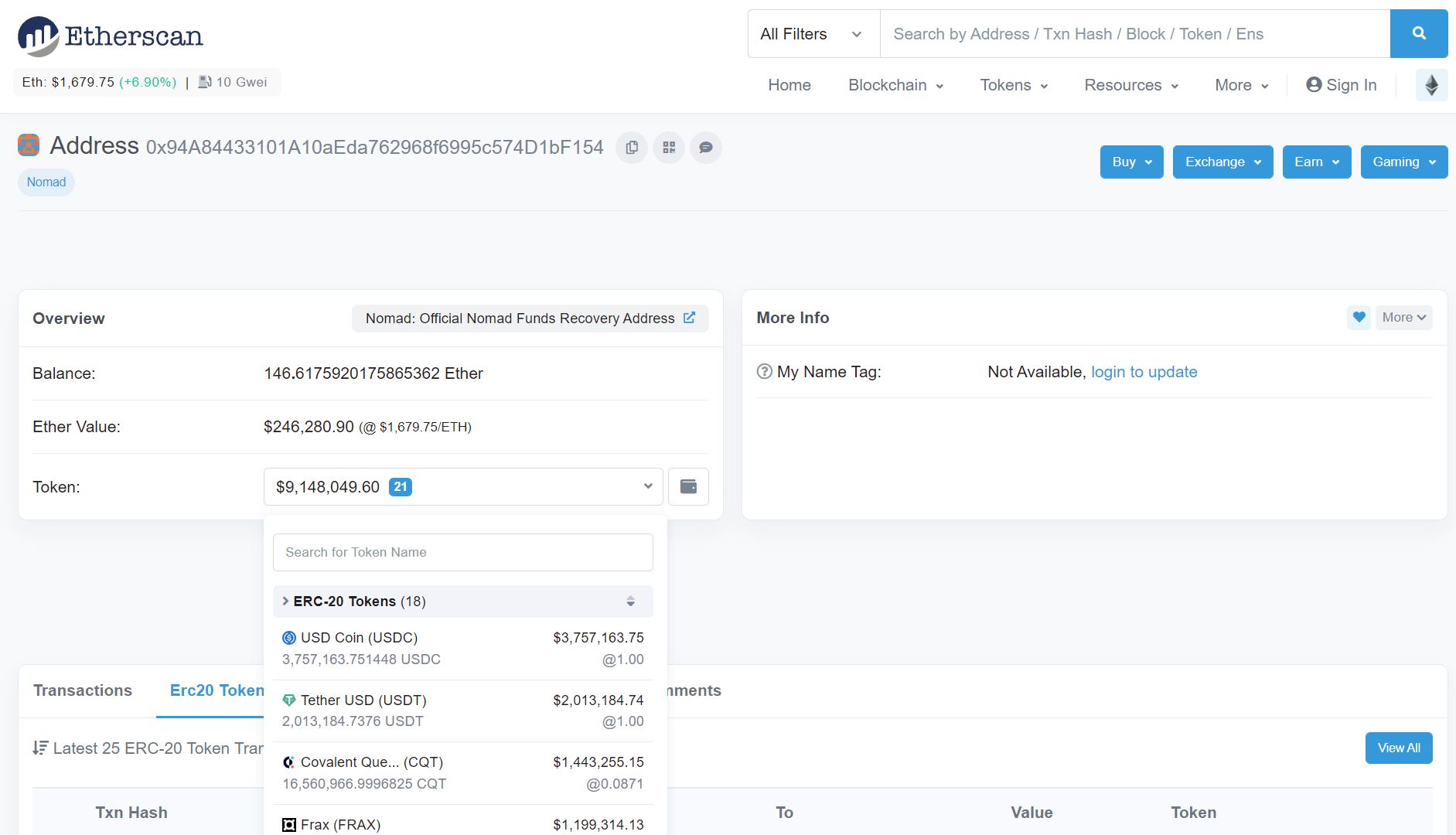
Task: Click the My Name Tag help icon
Action: (764, 371)
